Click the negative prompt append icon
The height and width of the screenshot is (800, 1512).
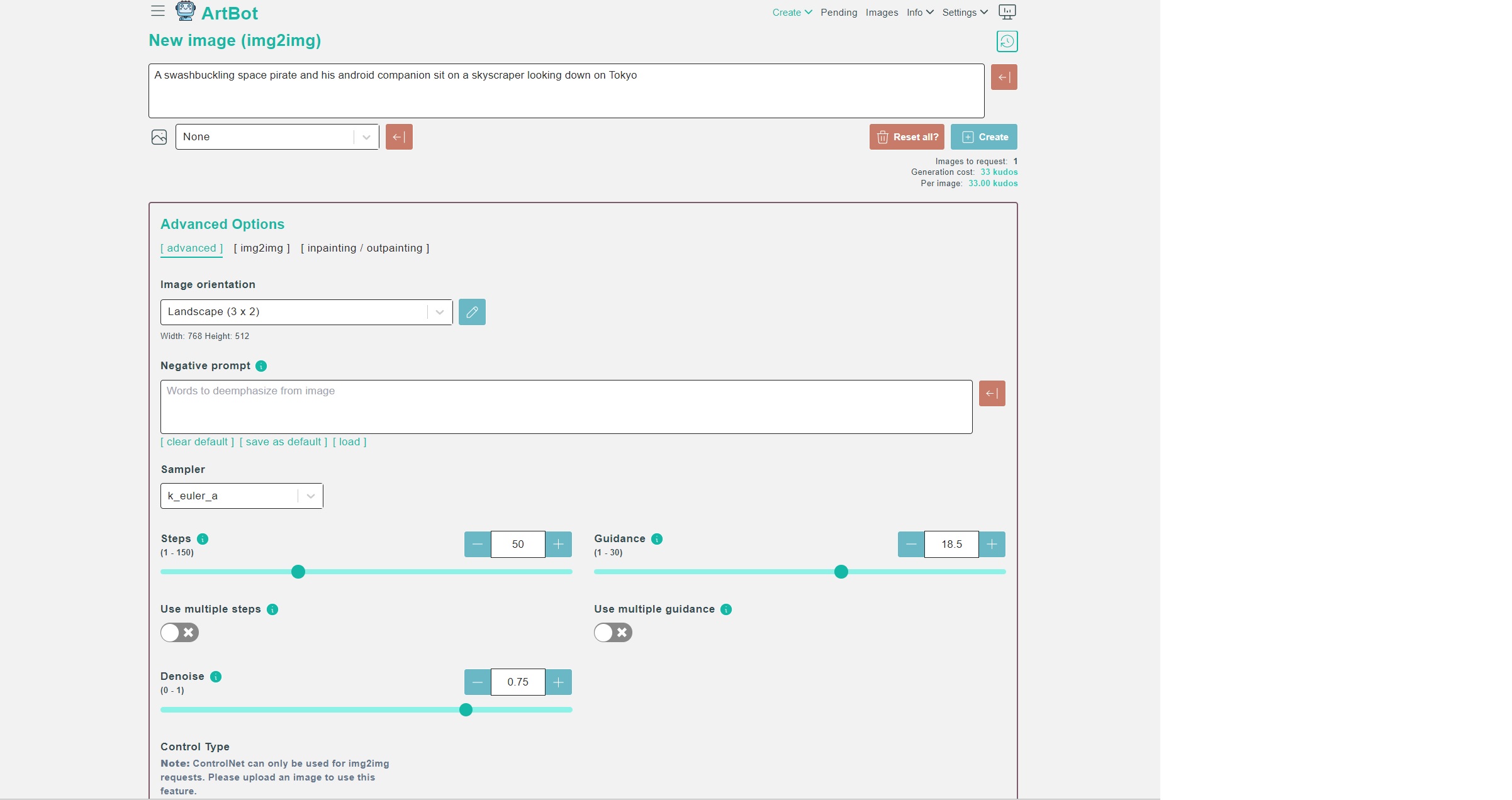click(992, 393)
